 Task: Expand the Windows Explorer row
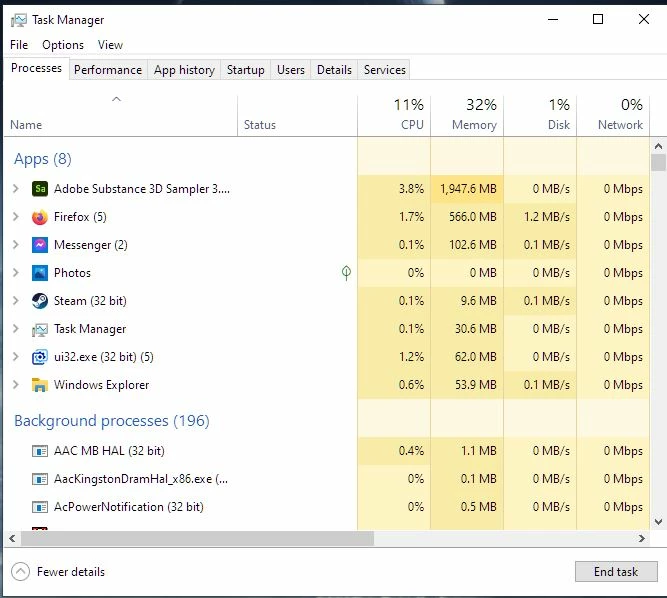click(16, 385)
